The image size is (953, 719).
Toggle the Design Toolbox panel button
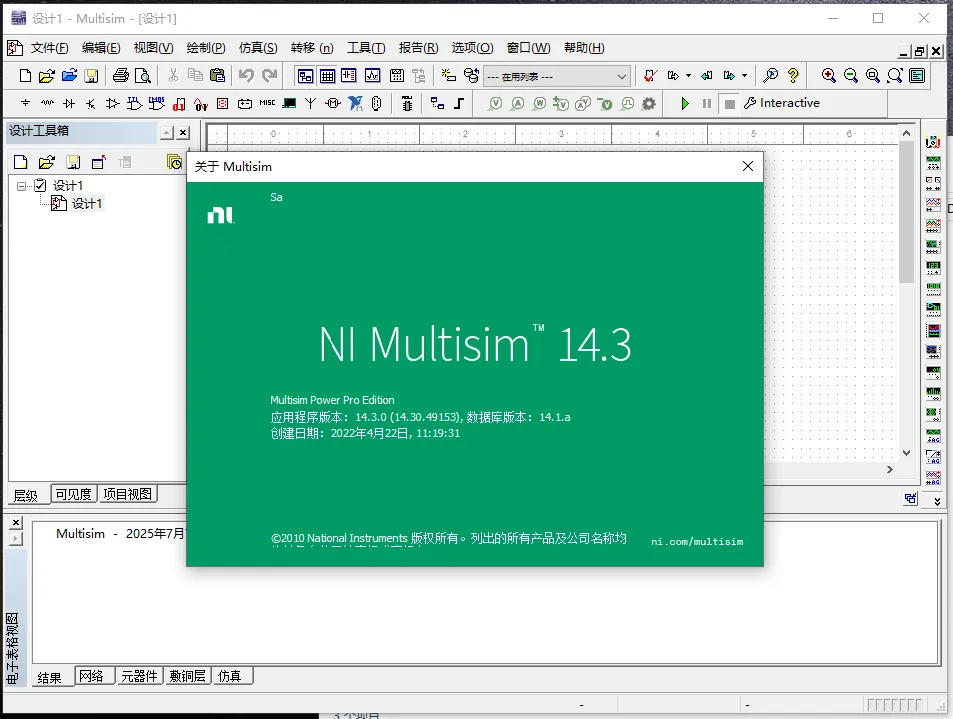click(305, 75)
